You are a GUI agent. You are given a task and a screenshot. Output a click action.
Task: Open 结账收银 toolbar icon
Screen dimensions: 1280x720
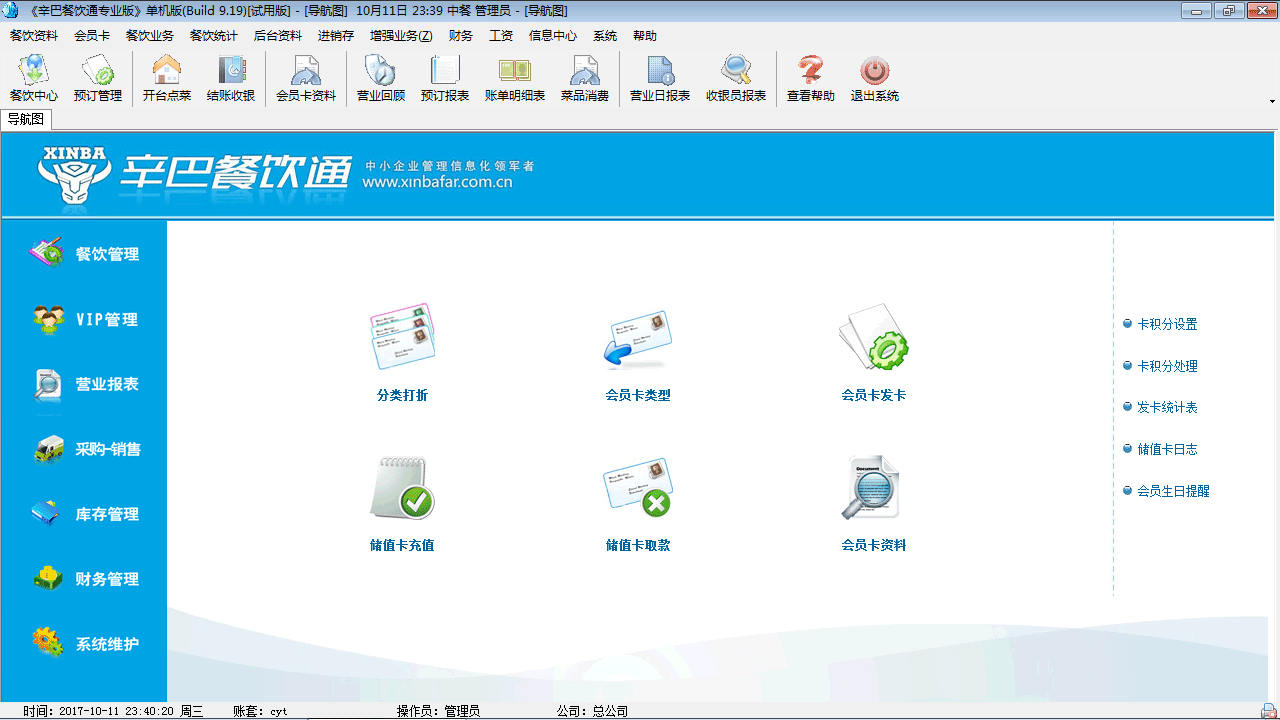click(230, 79)
